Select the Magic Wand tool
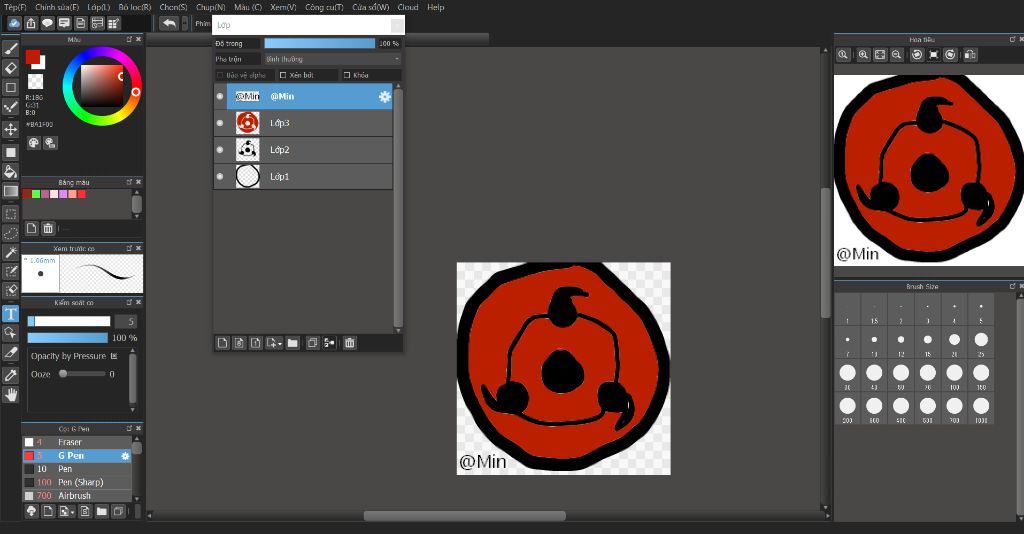 click(10, 252)
